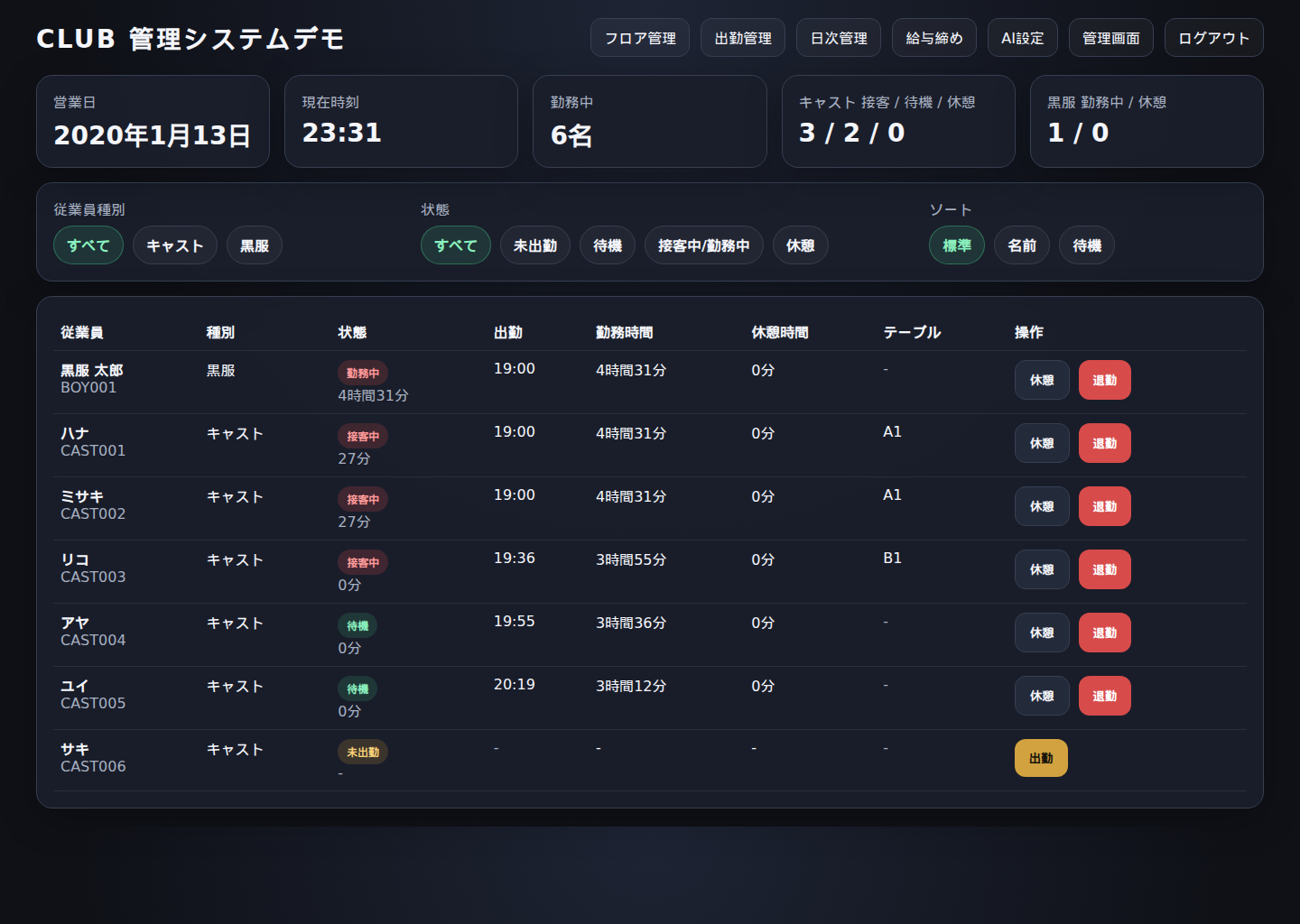Open AI設定 settings page

(1023, 38)
